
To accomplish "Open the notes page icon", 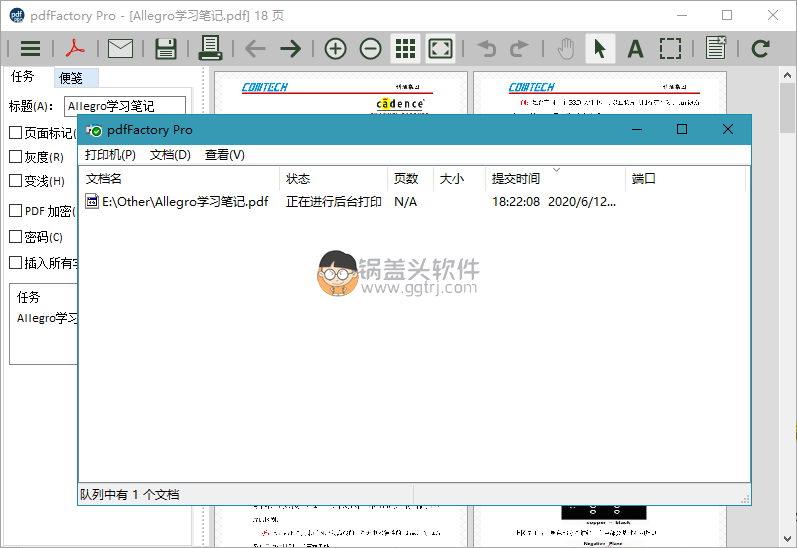I will (x=716, y=47).
